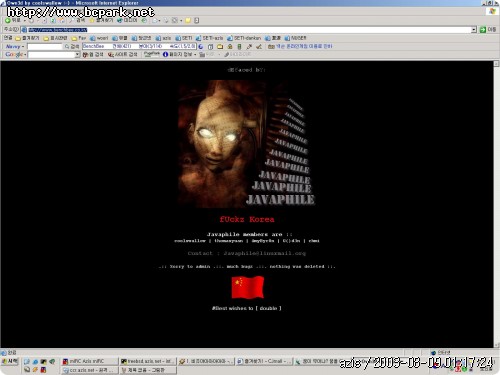Open the 'woori' link bar bookmark

tap(99, 38)
